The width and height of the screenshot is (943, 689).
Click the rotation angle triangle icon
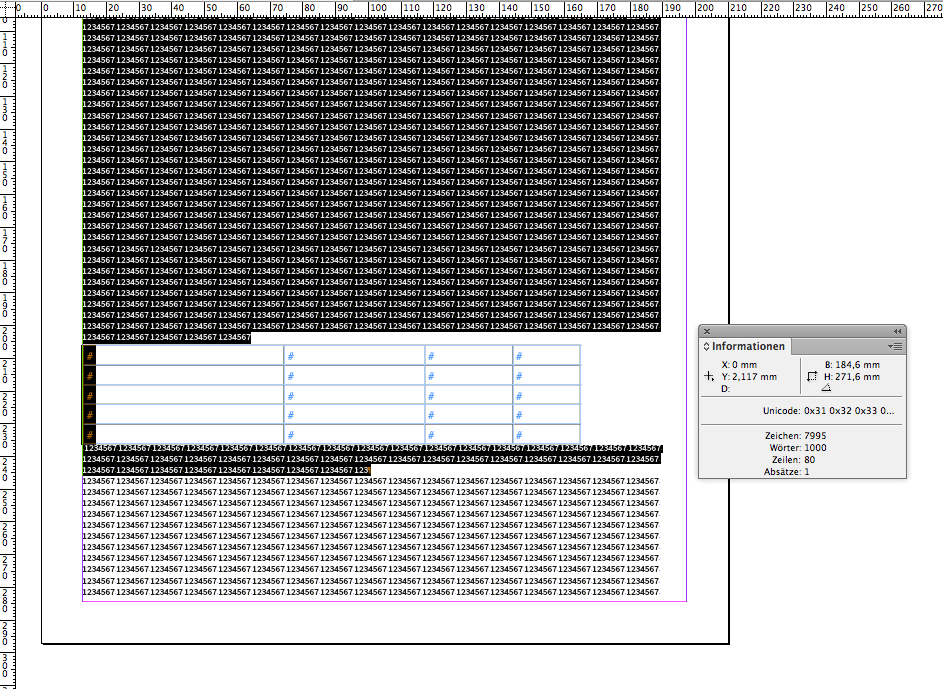(826, 388)
